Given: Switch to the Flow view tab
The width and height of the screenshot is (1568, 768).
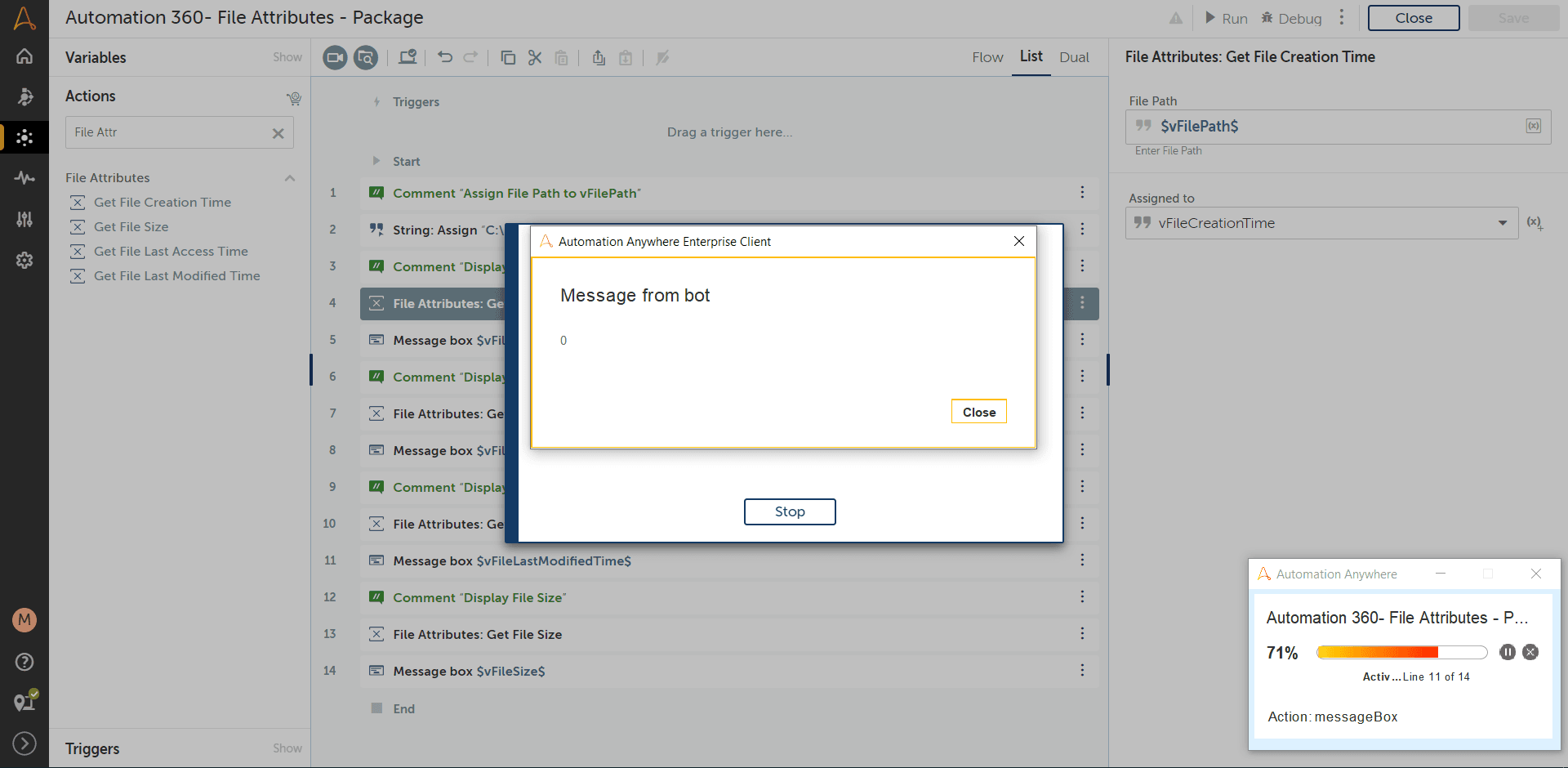Looking at the screenshot, I should pos(987,57).
